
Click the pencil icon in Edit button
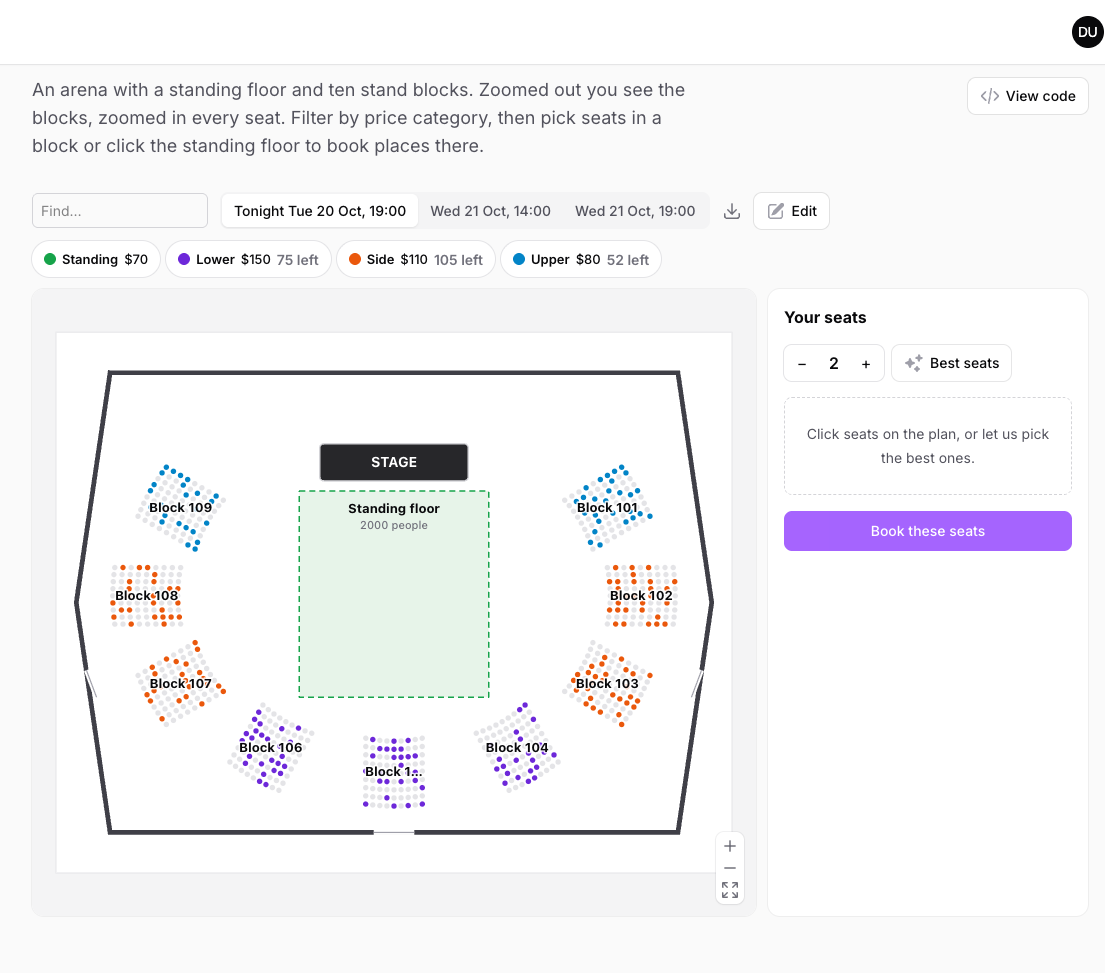click(776, 211)
